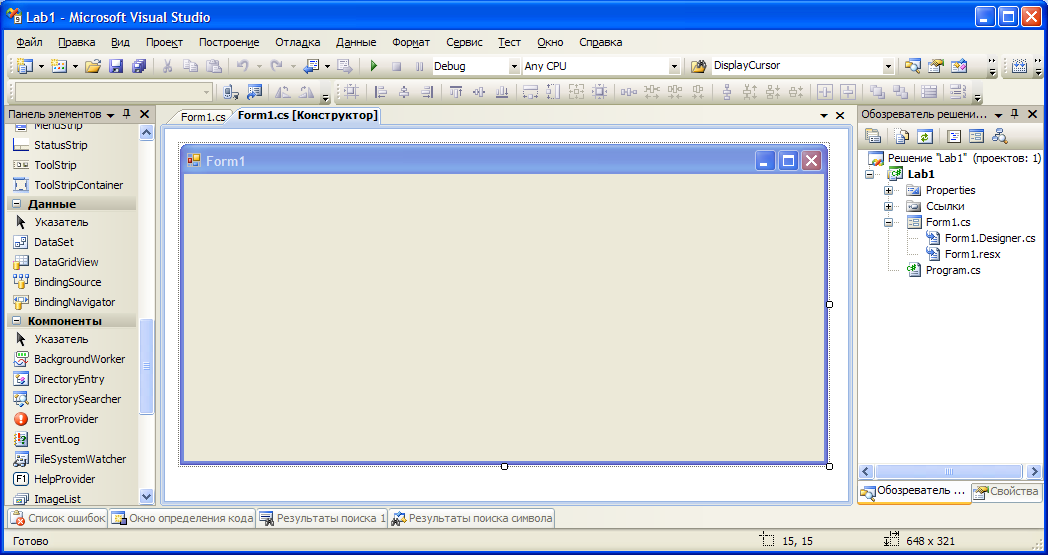
Task: Click the Open File folder icon
Action: [93, 66]
